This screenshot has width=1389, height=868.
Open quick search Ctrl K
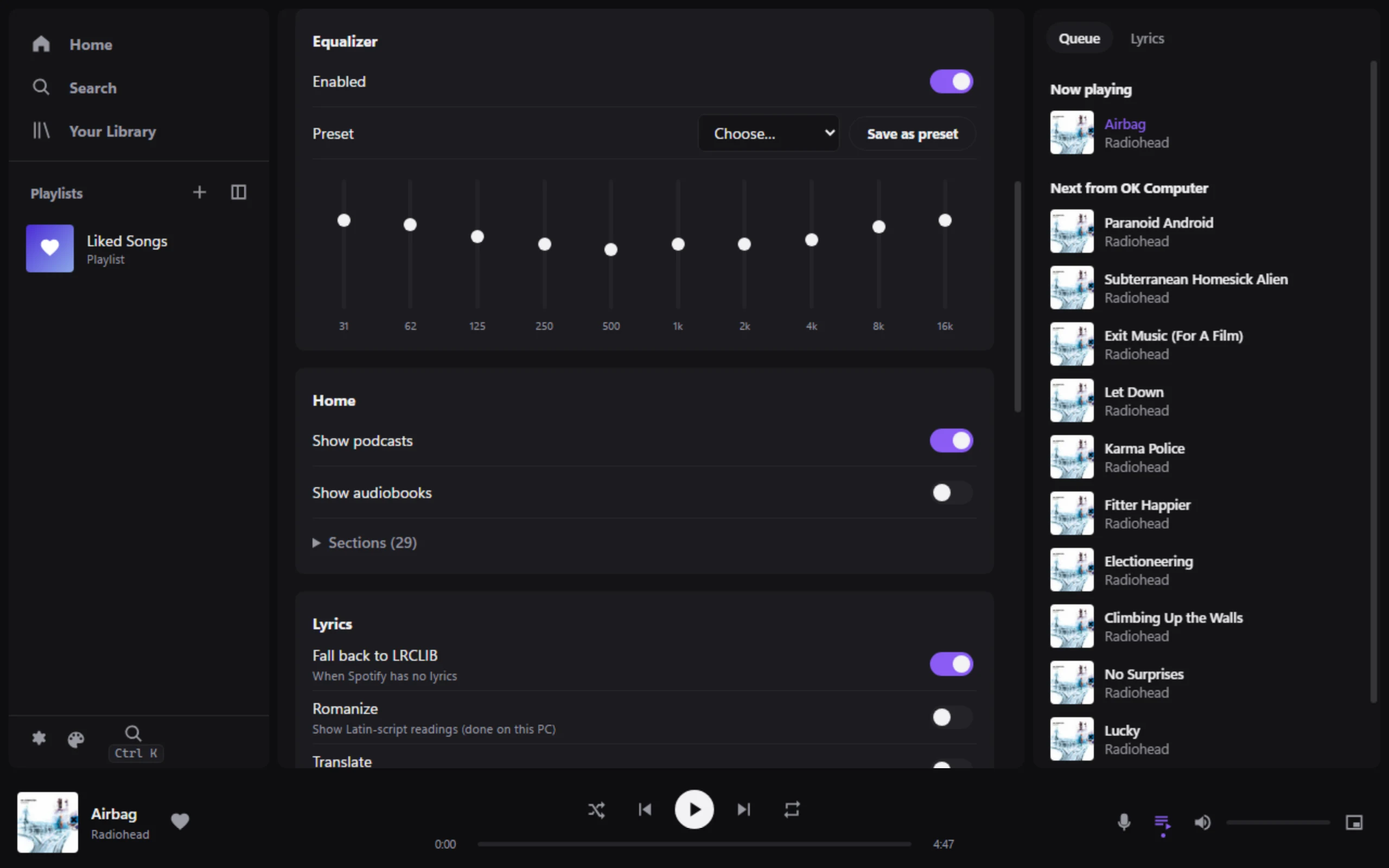(136, 743)
